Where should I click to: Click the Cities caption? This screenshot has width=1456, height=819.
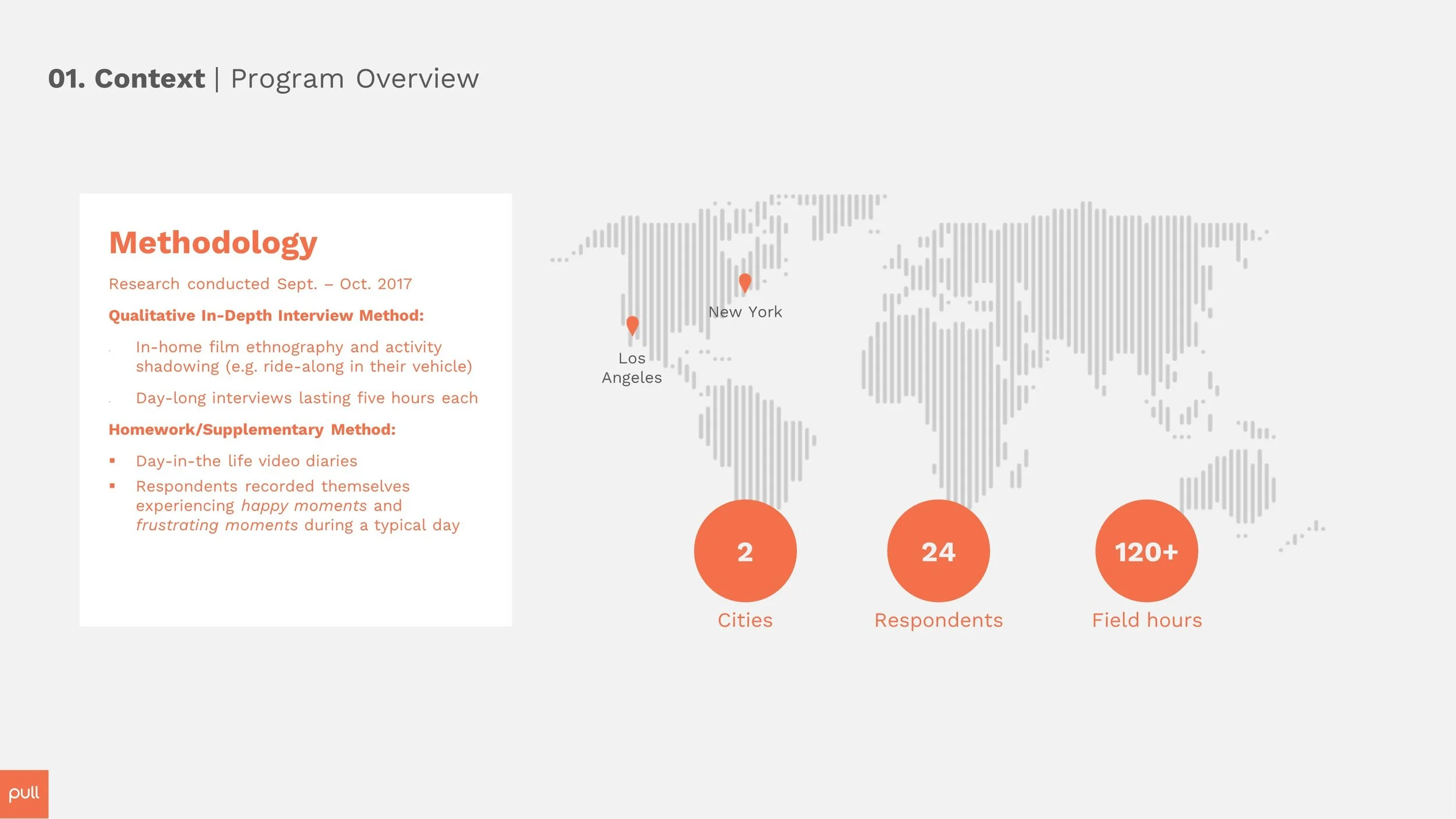pos(745,621)
